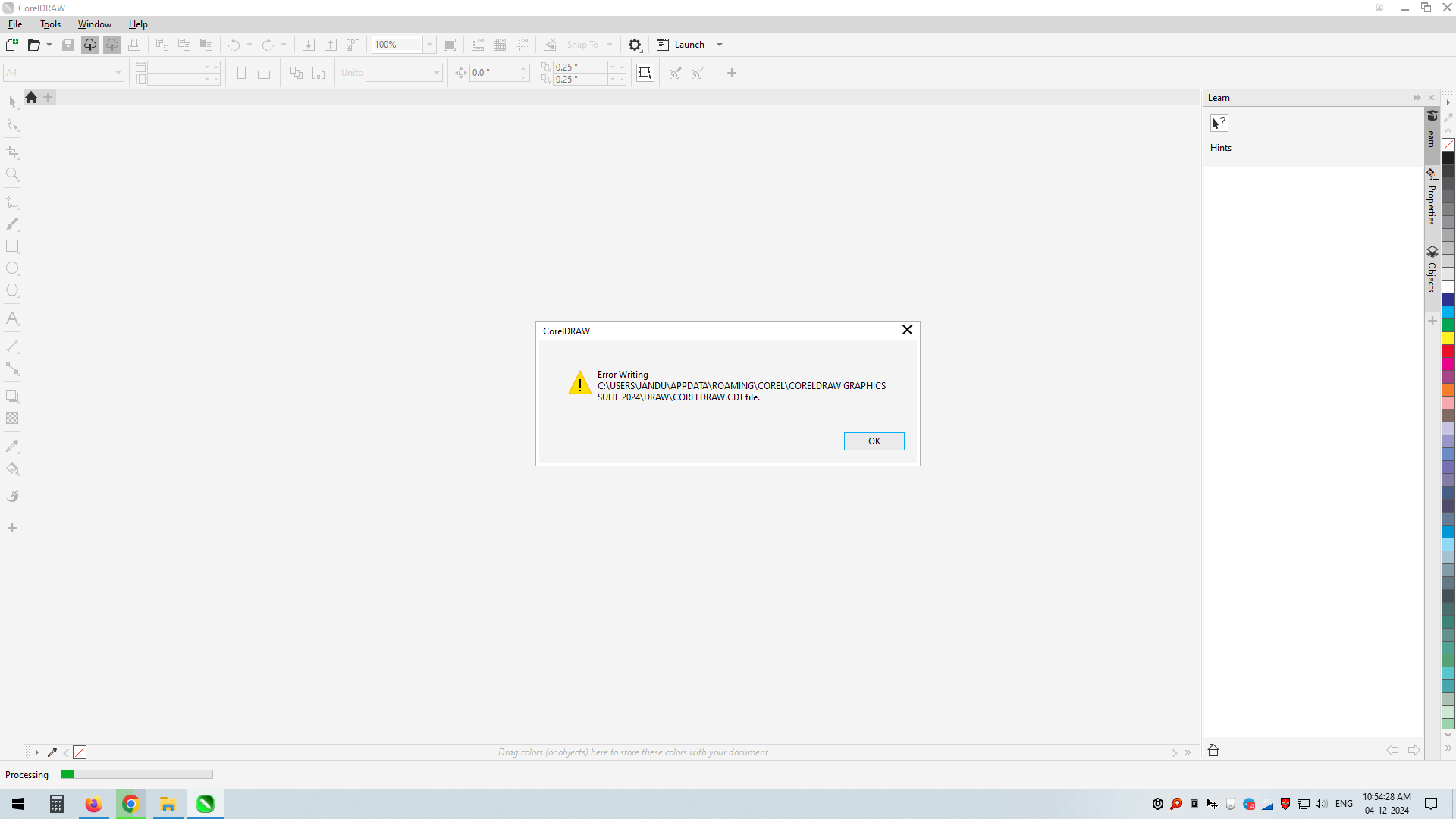Screen dimensions: 1456x819
Task: Pick the yellow color swatch in palette
Action: (1448, 338)
